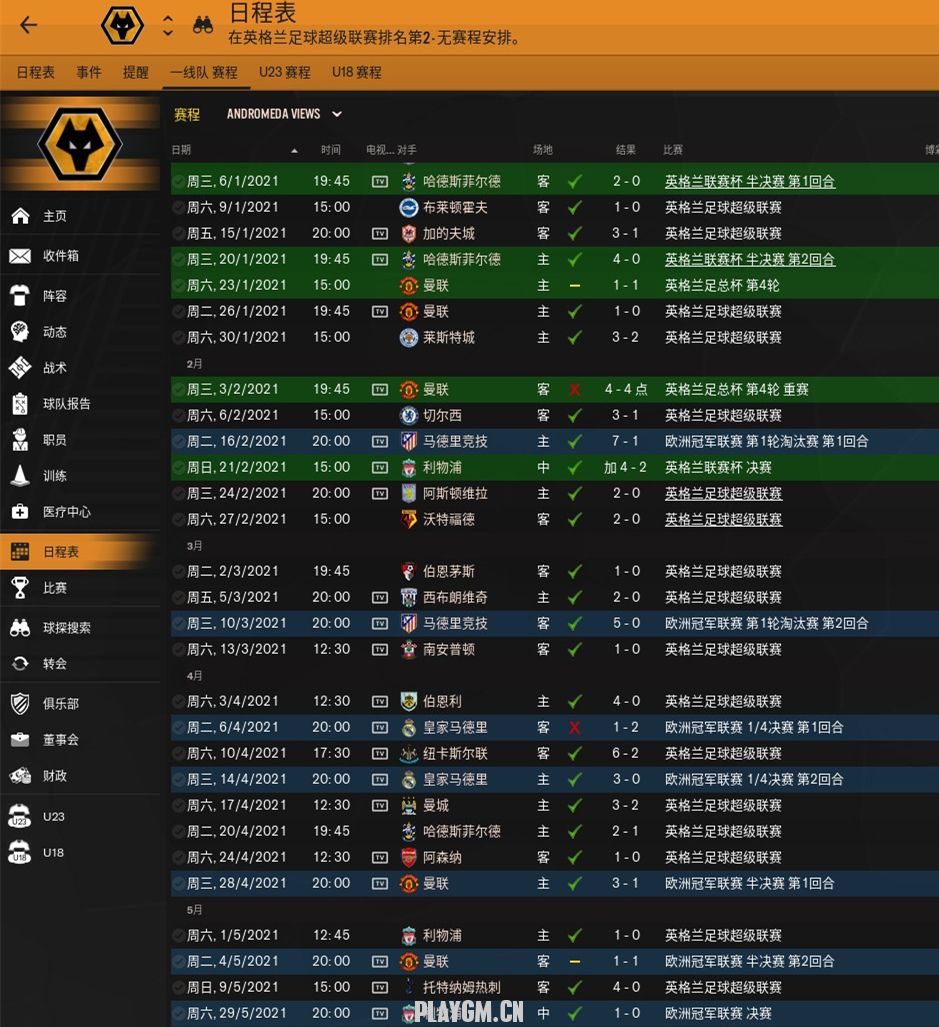The width and height of the screenshot is (939, 1027).
Task: Open 转会 transfers in the sidebar
Action: (x=54, y=664)
